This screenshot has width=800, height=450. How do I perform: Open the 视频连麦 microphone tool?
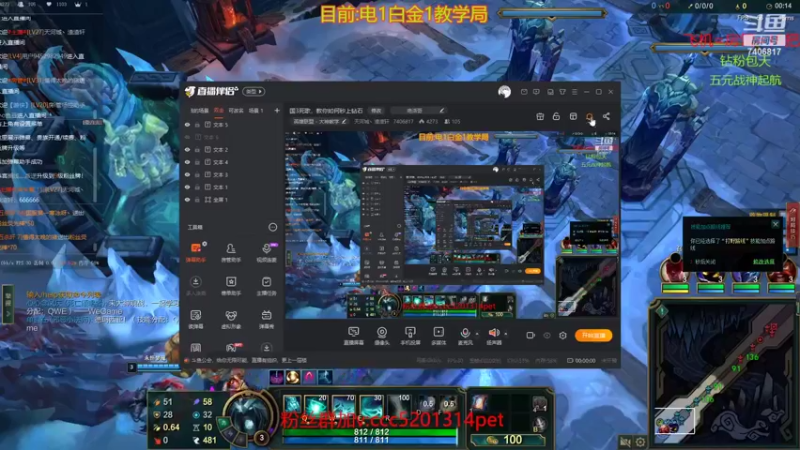point(266,252)
